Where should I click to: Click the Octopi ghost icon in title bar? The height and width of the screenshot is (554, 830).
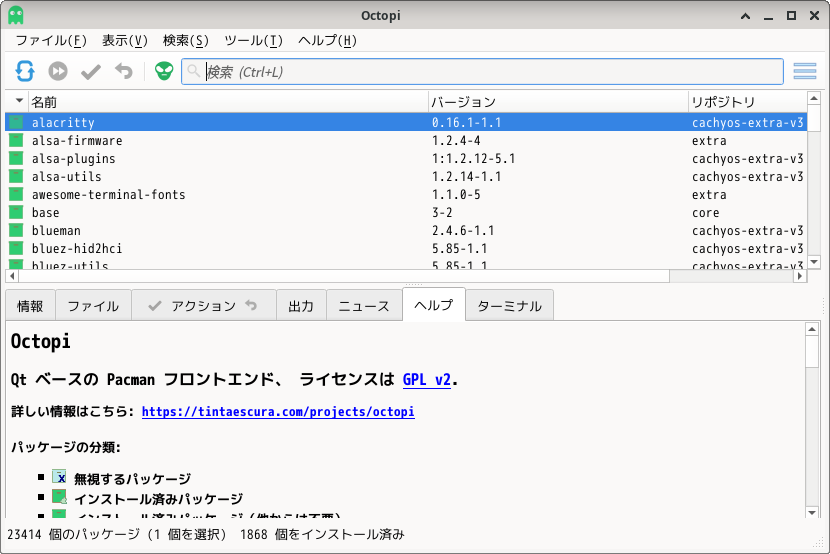(16, 15)
